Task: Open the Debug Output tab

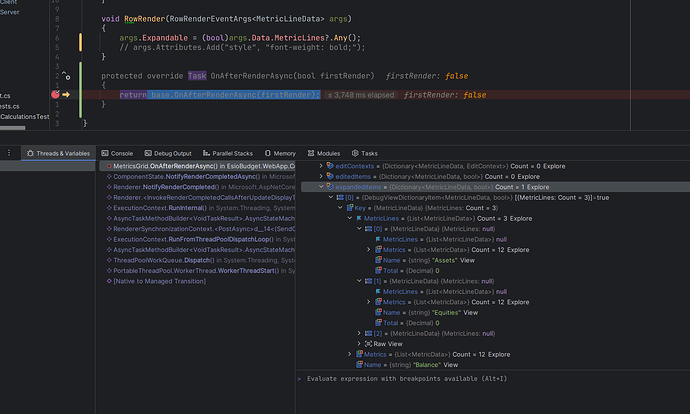Action: pyautogui.click(x=168, y=153)
